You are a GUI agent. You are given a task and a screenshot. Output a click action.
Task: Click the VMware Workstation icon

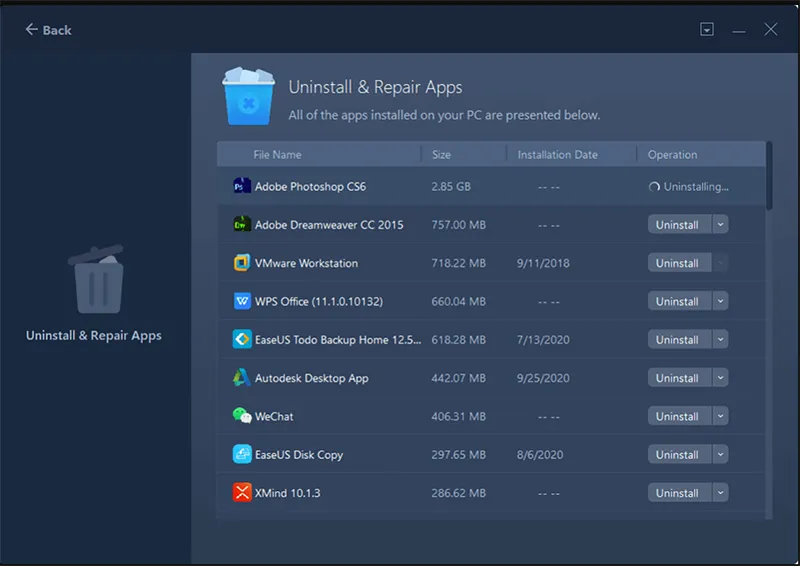pyautogui.click(x=242, y=263)
